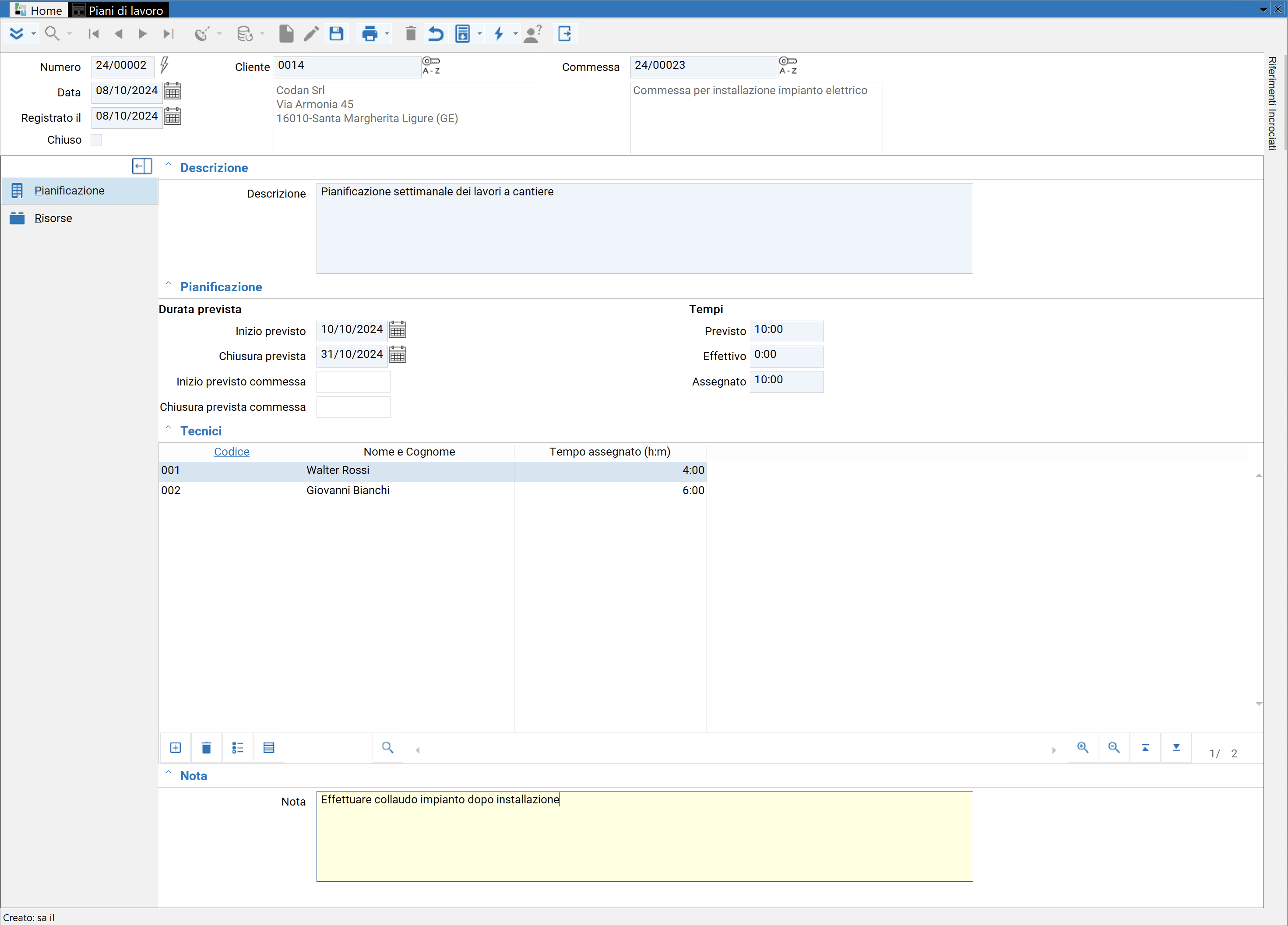
Task: Click the document download icon in the toolbar
Action: [x=463, y=34]
